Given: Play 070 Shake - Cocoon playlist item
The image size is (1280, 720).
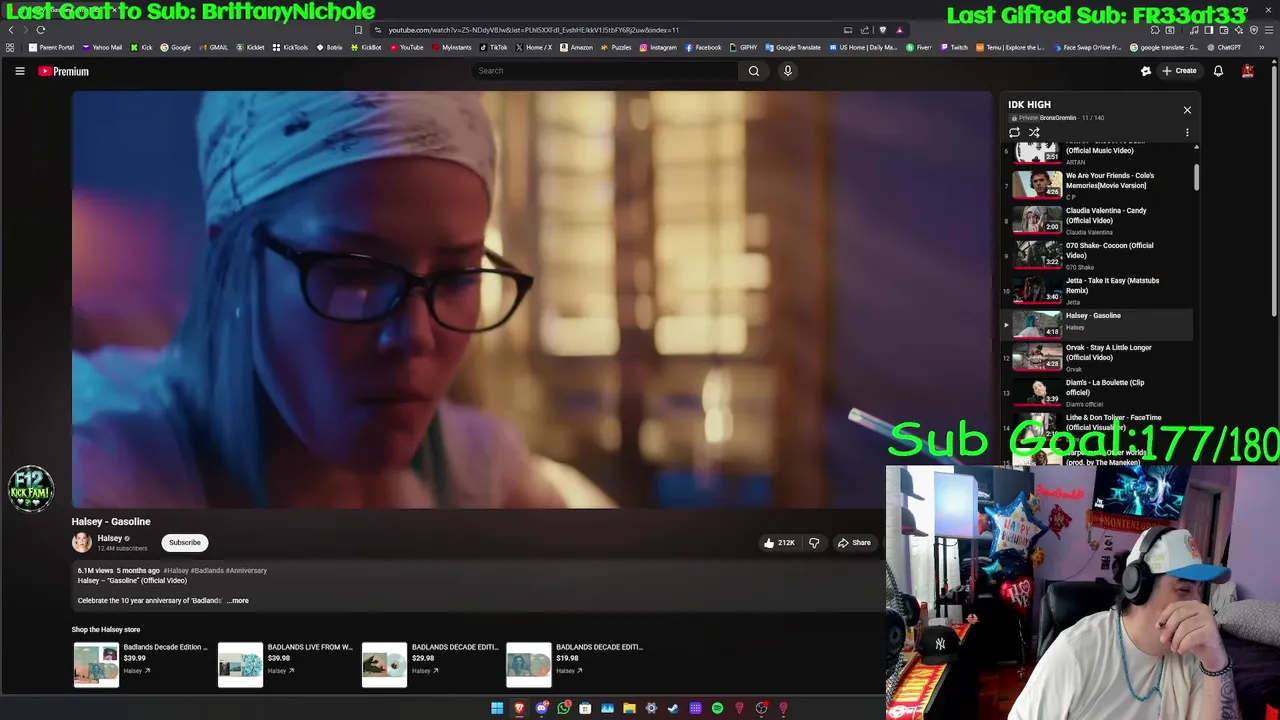Looking at the screenshot, I should click(1097, 255).
